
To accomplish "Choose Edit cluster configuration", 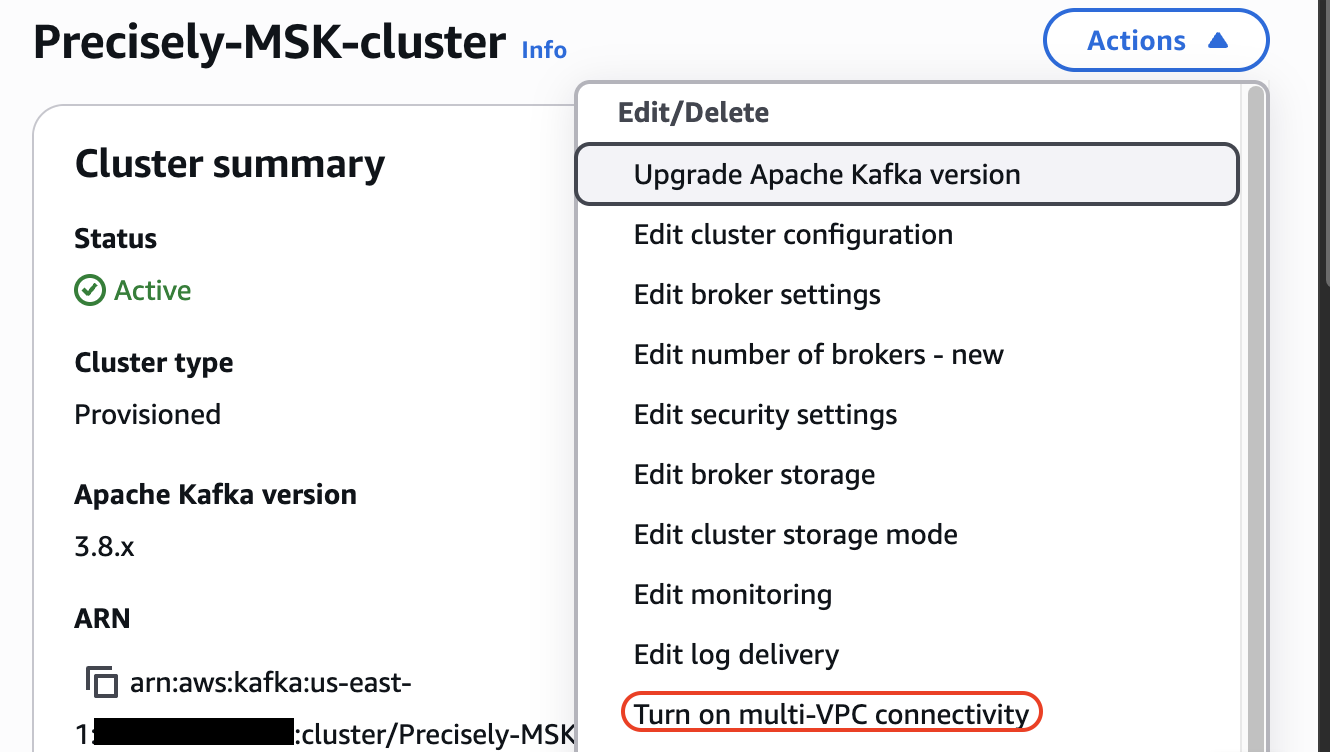I will click(907, 235).
